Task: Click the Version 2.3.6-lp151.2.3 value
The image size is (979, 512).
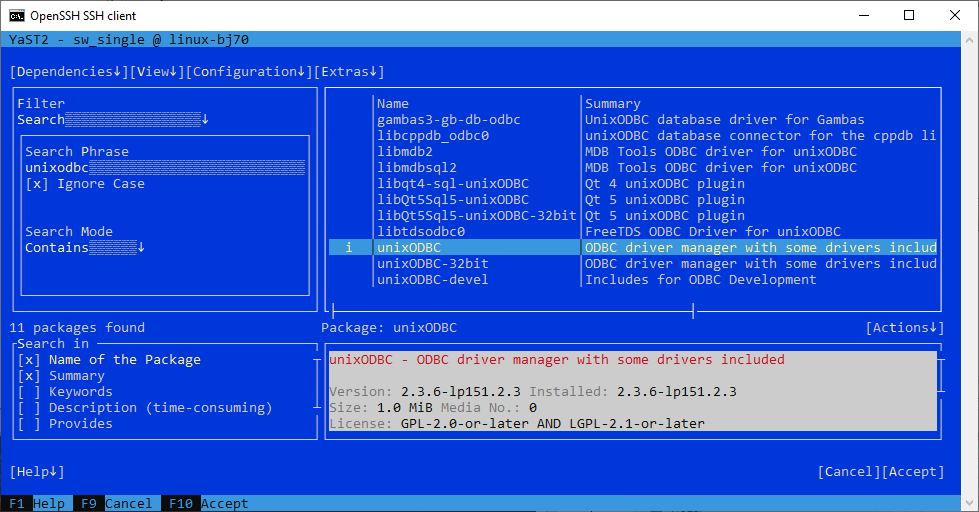Action: click(x=460, y=391)
